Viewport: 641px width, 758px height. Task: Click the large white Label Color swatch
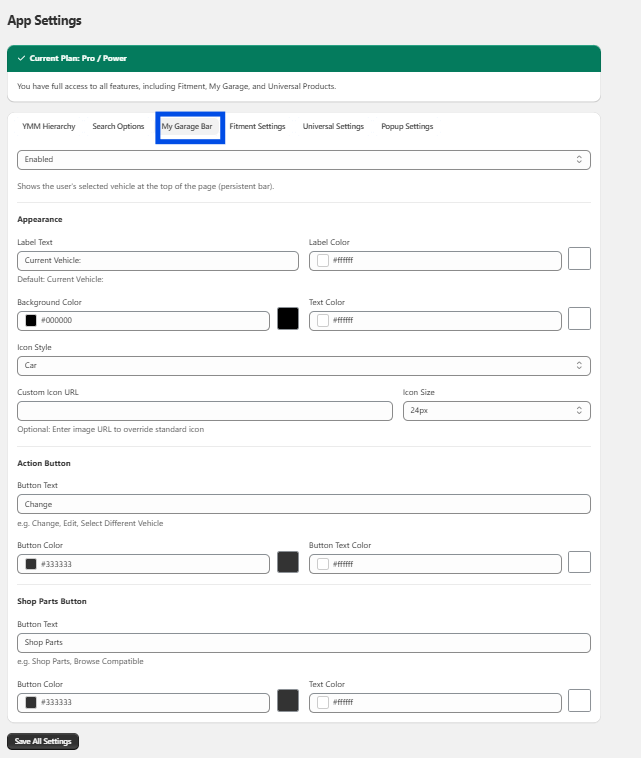[x=579, y=259]
